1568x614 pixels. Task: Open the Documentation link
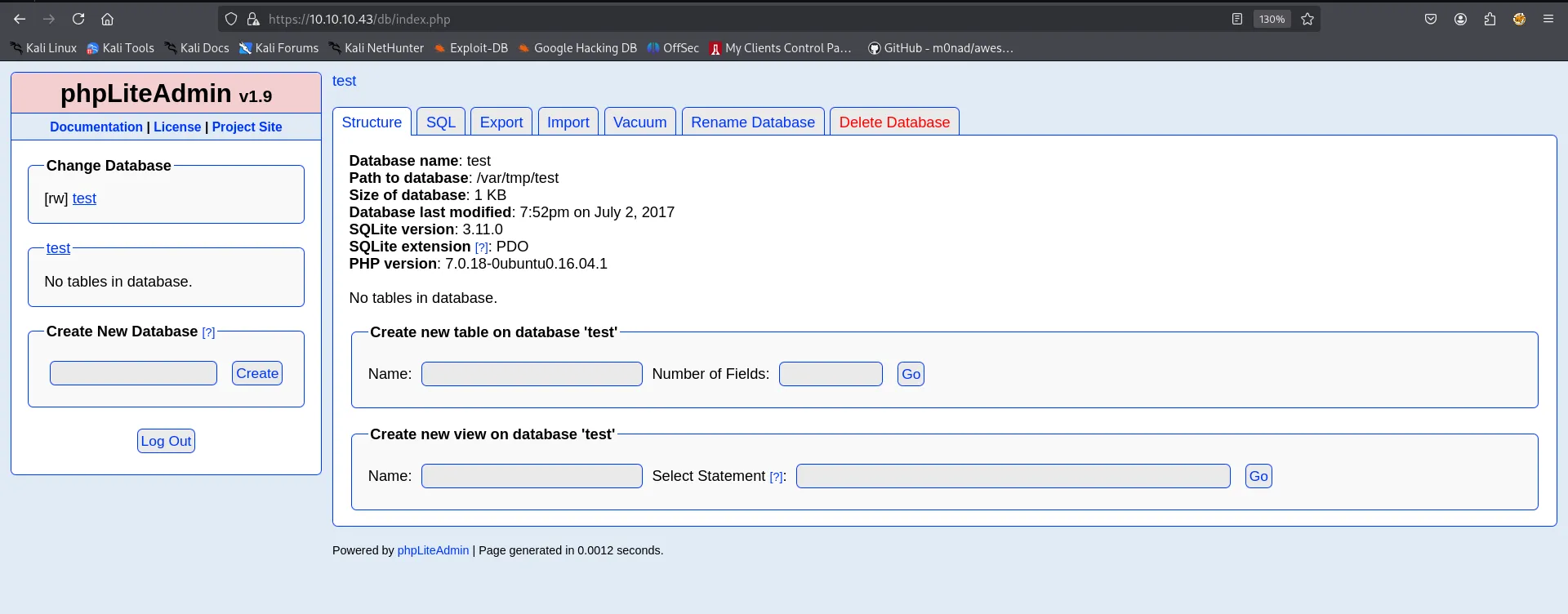pos(96,127)
